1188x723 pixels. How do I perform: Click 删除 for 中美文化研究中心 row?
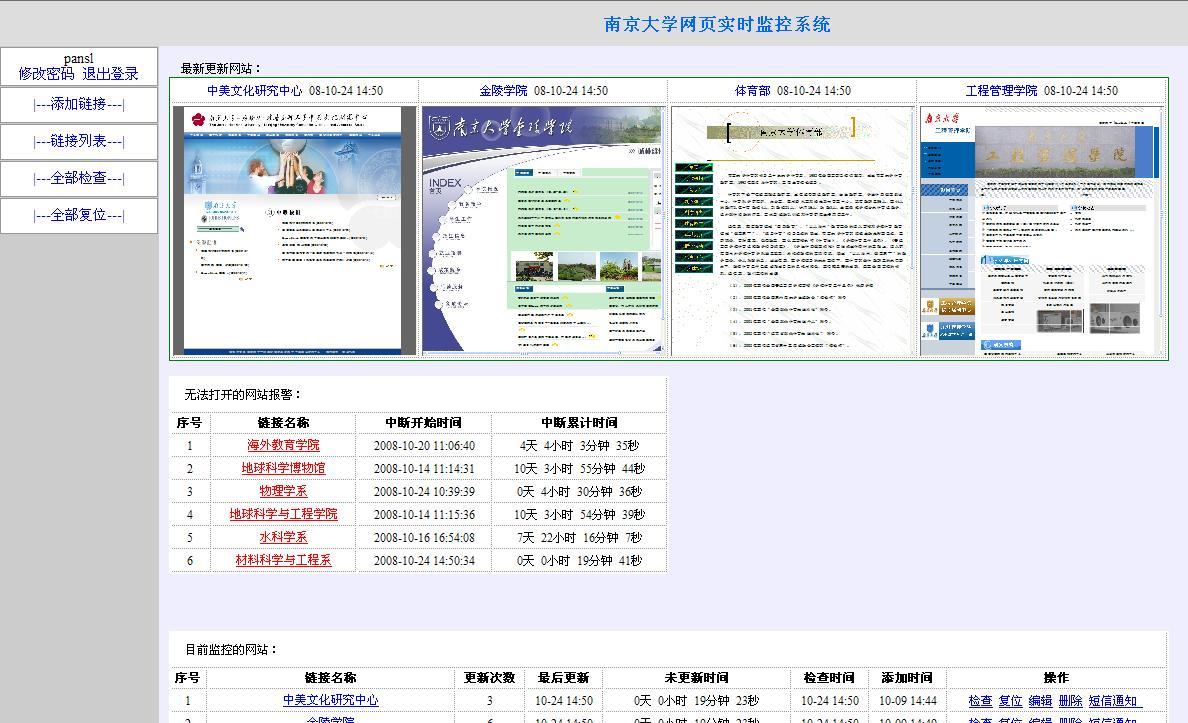[x=1071, y=701]
